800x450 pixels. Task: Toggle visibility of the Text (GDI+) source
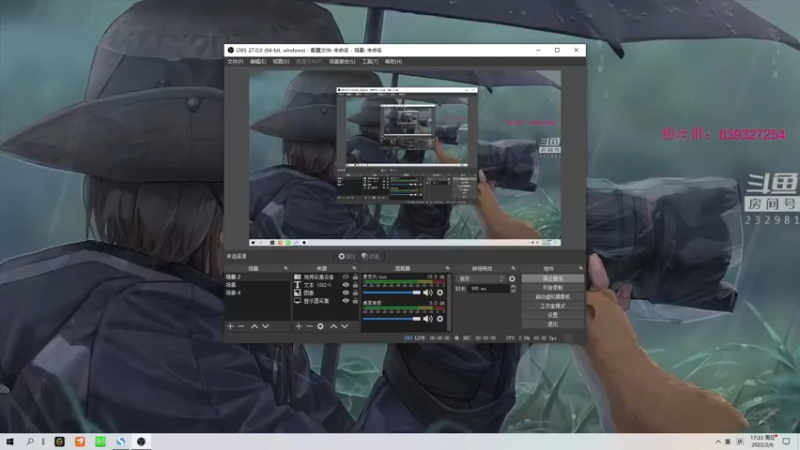click(x=345, y=285)
